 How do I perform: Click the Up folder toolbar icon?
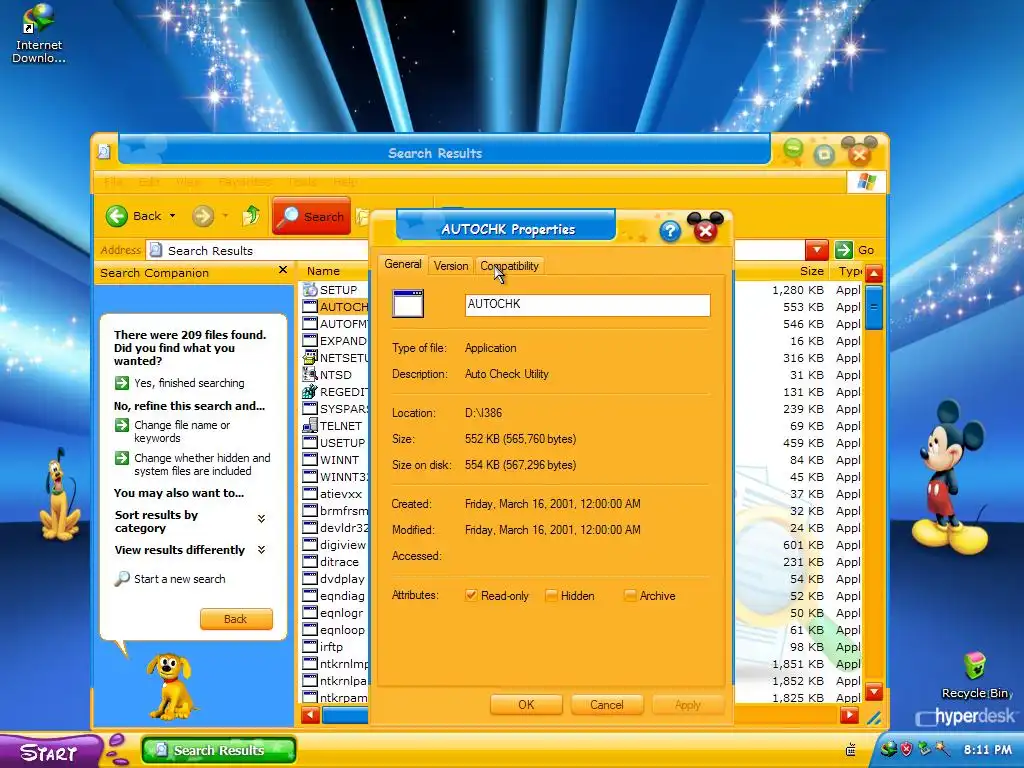click(x=251, y=216)
